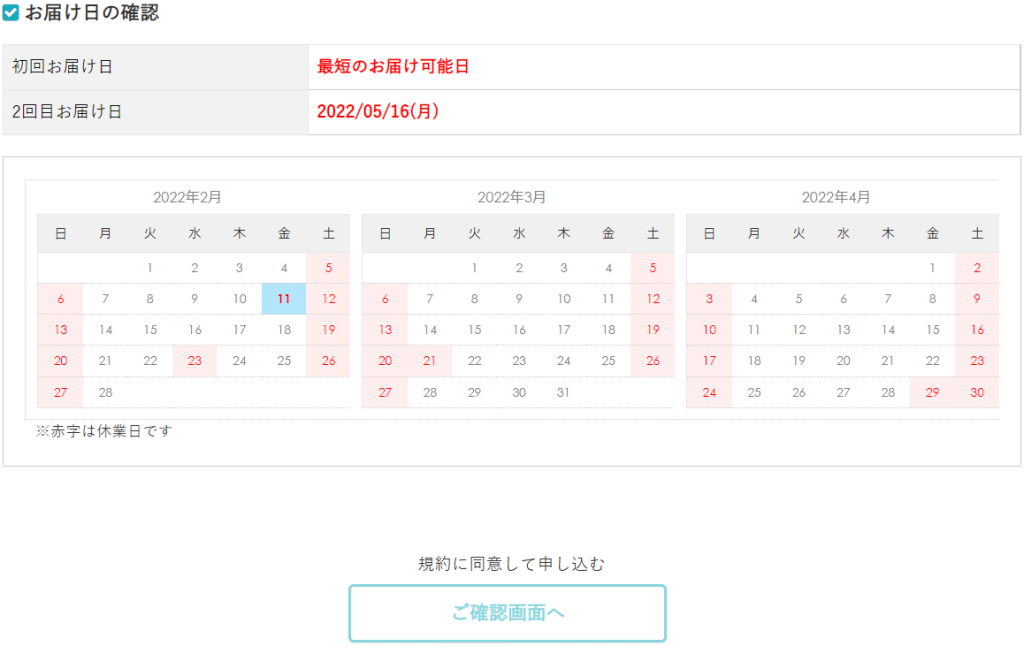
Task: Select March 16 in the calendar
Action: [519, 330]
